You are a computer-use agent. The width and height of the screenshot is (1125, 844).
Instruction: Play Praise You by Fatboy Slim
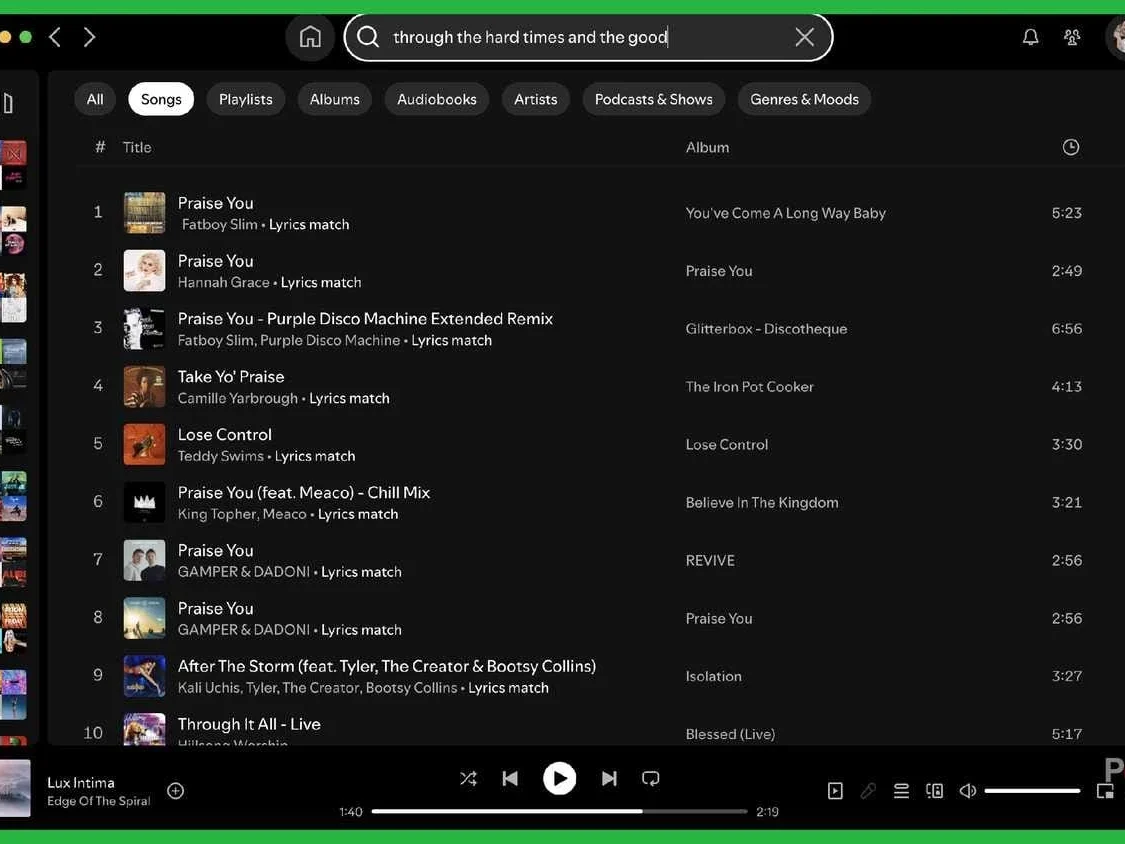[215, 203]
